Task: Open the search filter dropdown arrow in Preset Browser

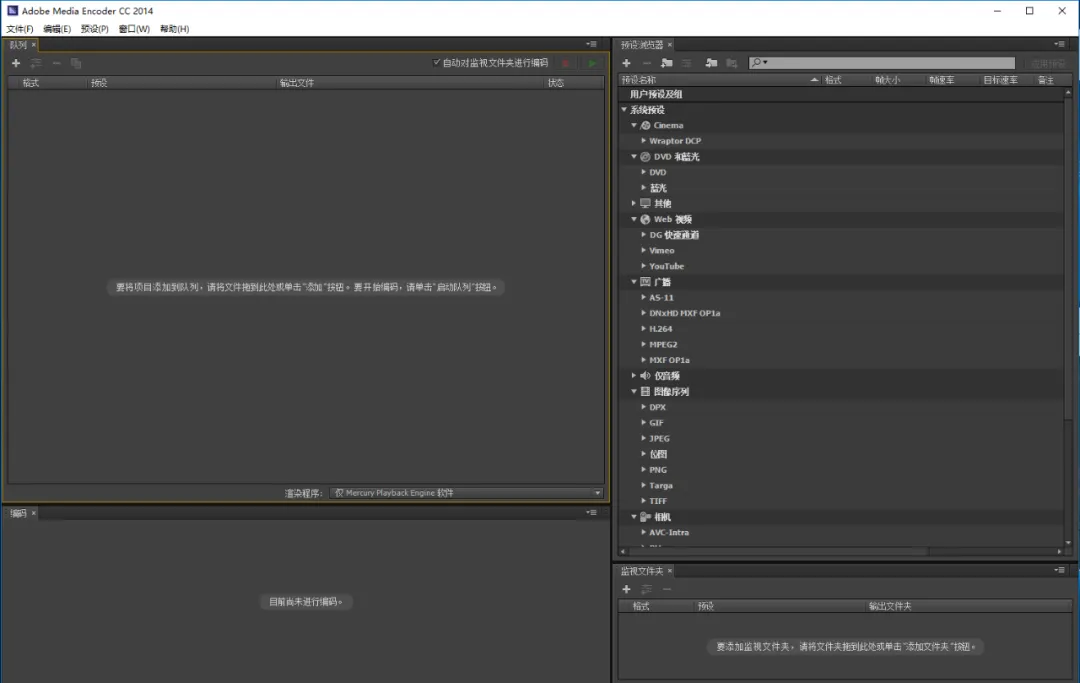Action: pos(765,63)
